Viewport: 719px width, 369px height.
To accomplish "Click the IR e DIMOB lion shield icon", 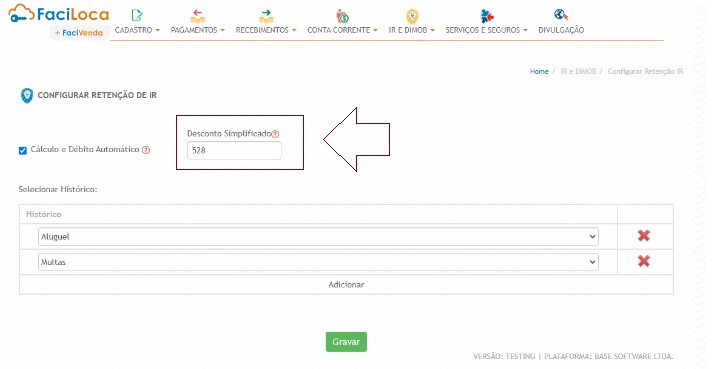I will point(412,16).
